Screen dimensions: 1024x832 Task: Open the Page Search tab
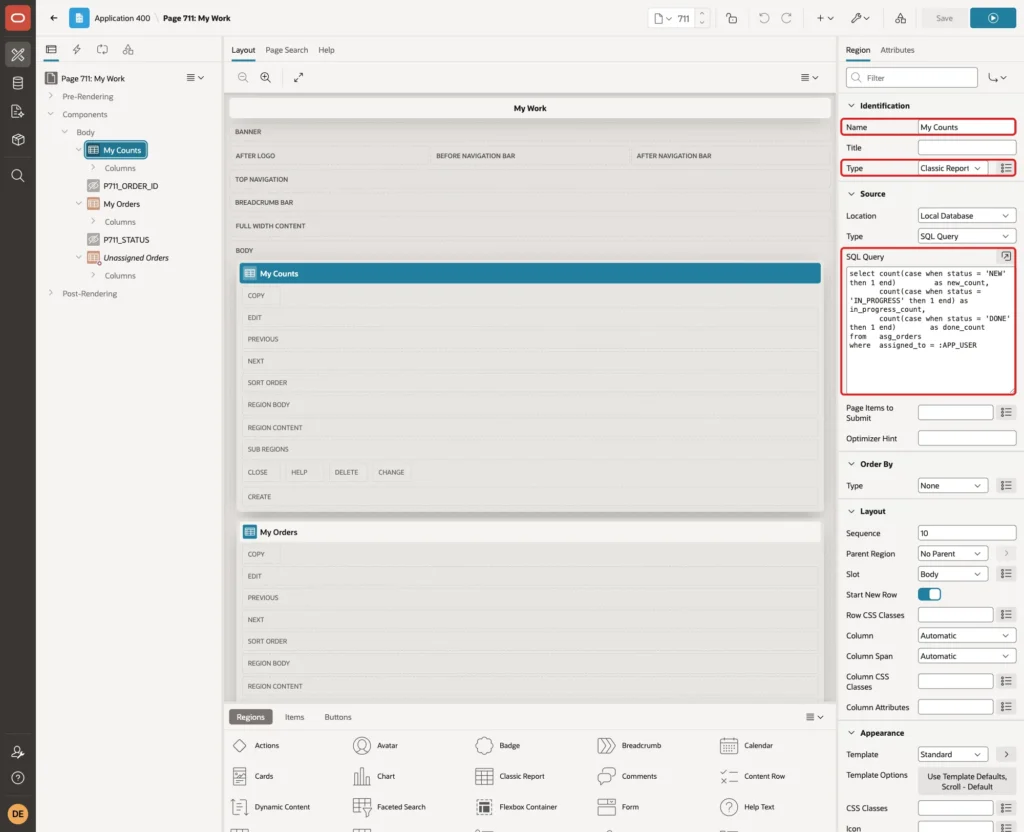click(286, 50)
